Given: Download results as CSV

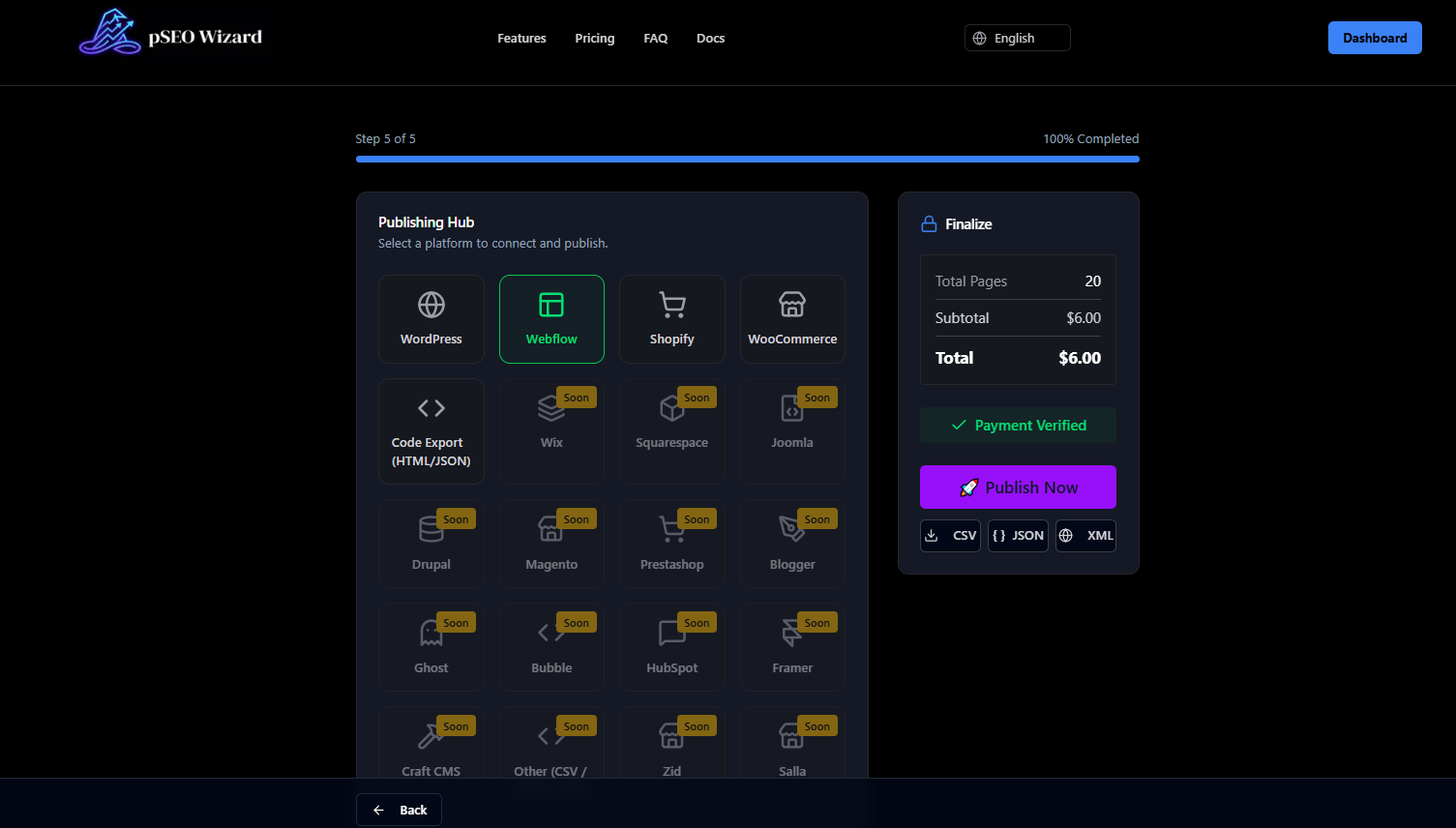Looking at the screenshot, I should coord(949,535).
